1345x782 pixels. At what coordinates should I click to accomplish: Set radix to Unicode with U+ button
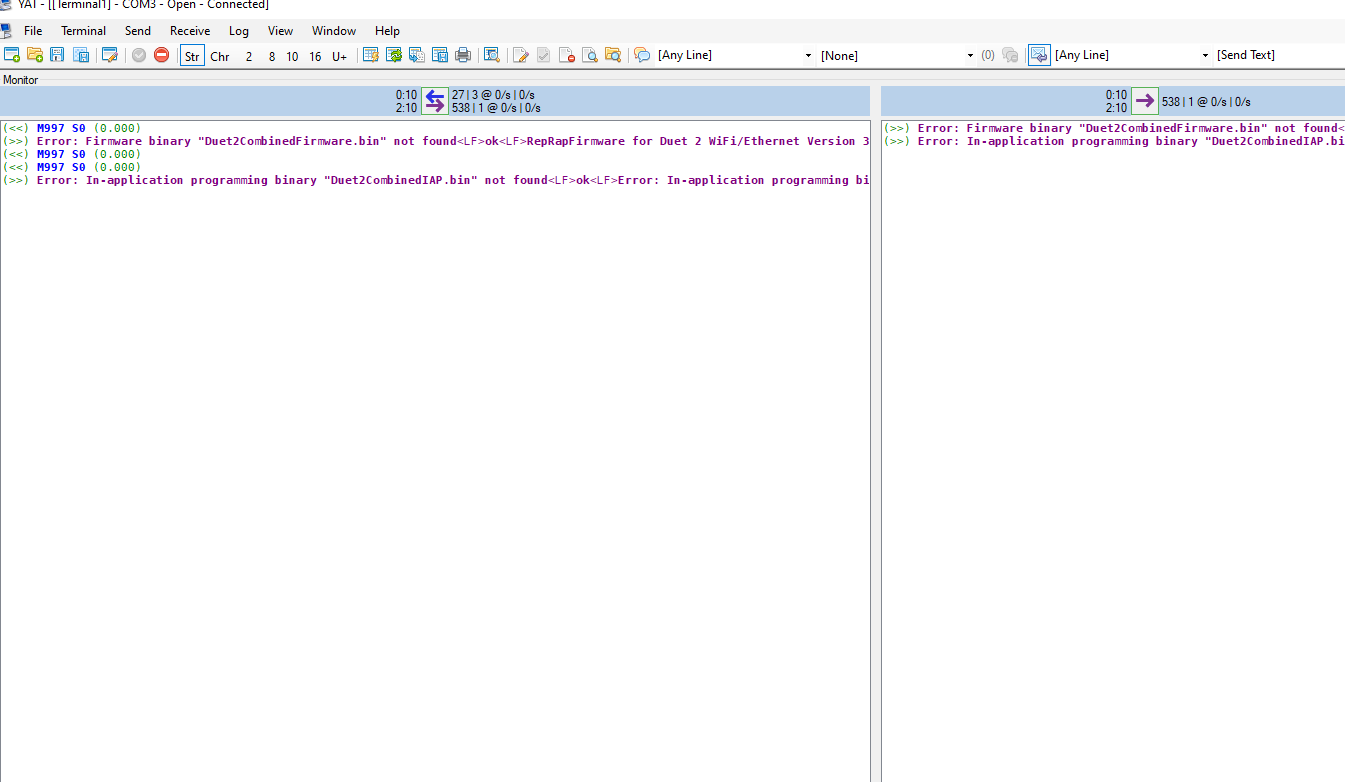point(340,56)
